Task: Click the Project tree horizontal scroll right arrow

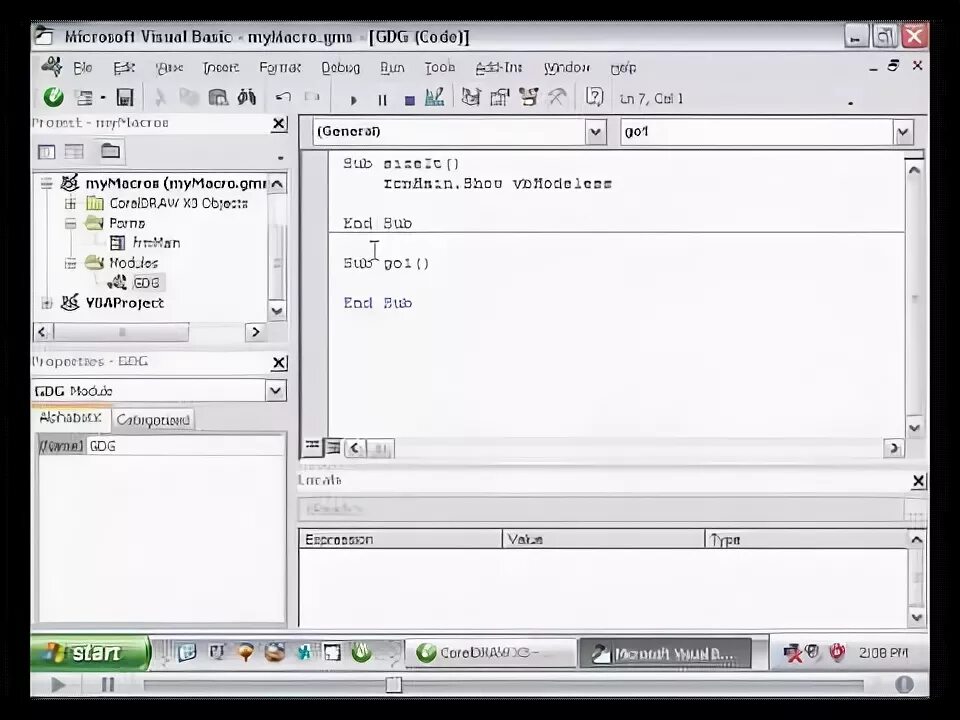Action: click(255, 332)
